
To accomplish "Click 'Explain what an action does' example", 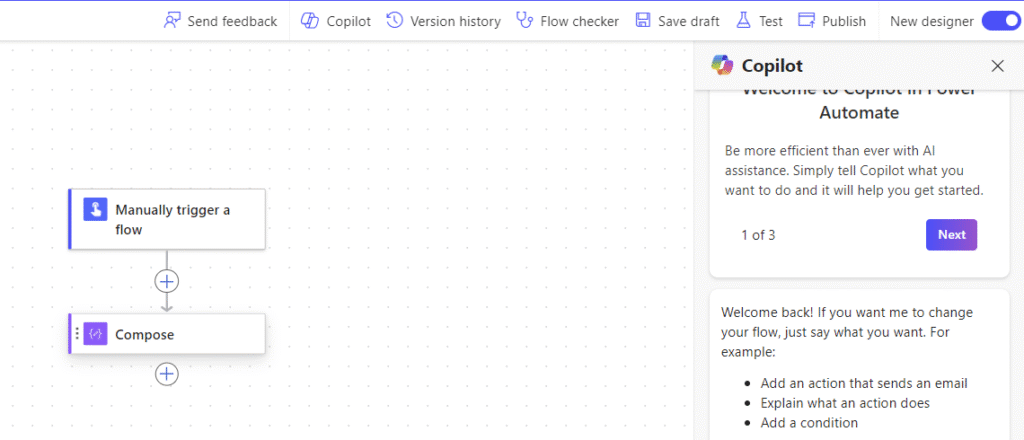I will [x=845, y=403].
